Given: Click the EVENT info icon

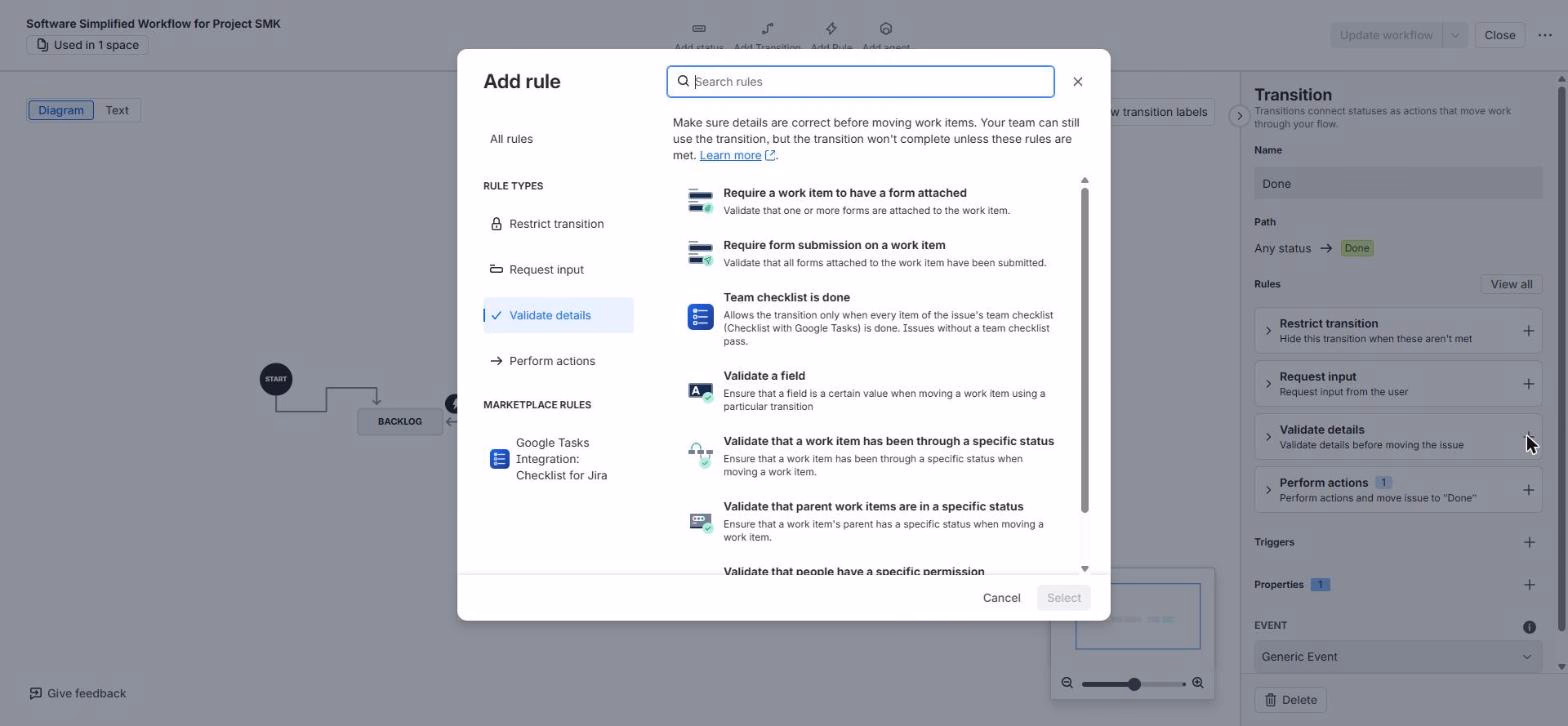Looking at the screenshot, I should 1529,627.
